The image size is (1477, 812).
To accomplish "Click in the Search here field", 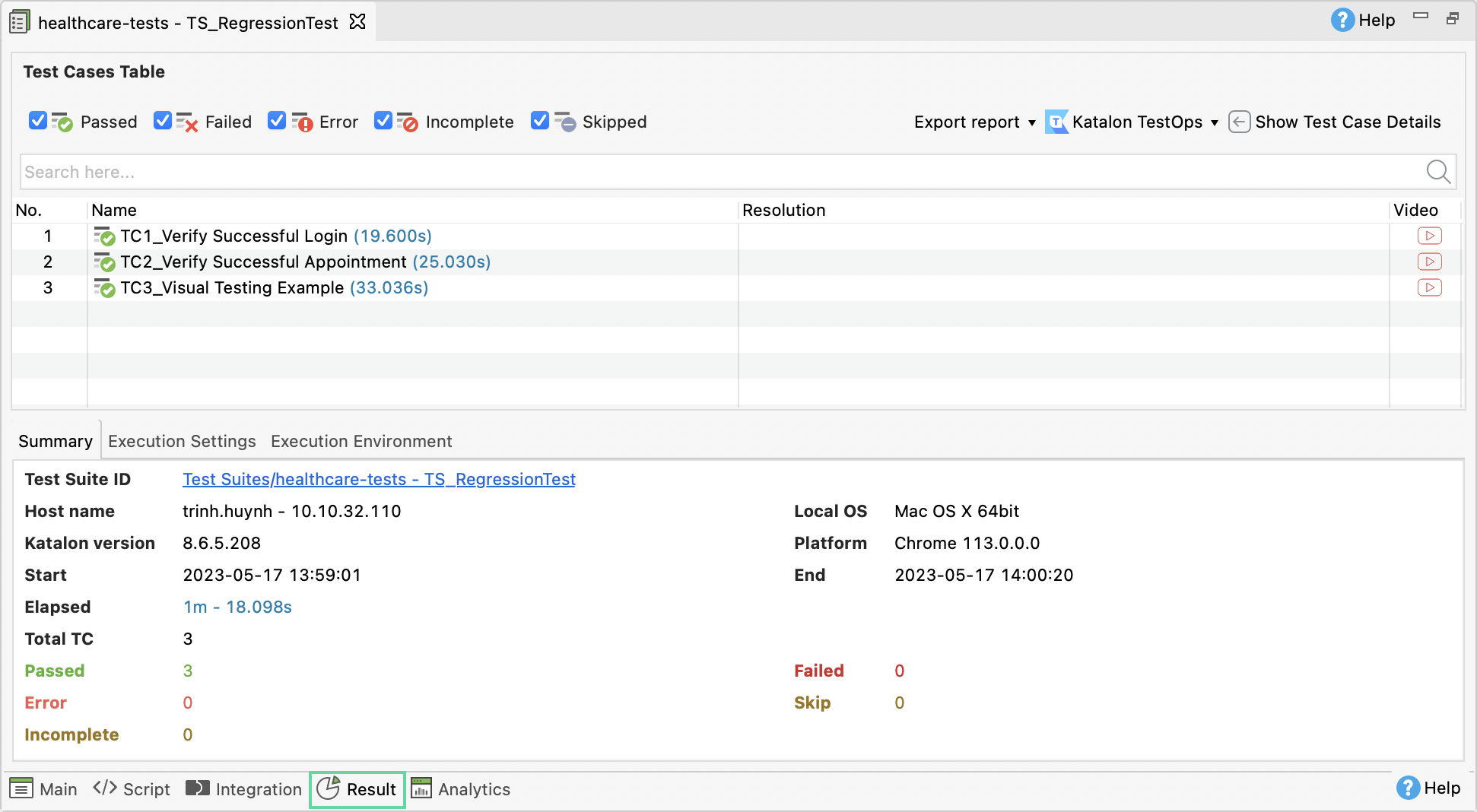I will (x=715, y=172).
